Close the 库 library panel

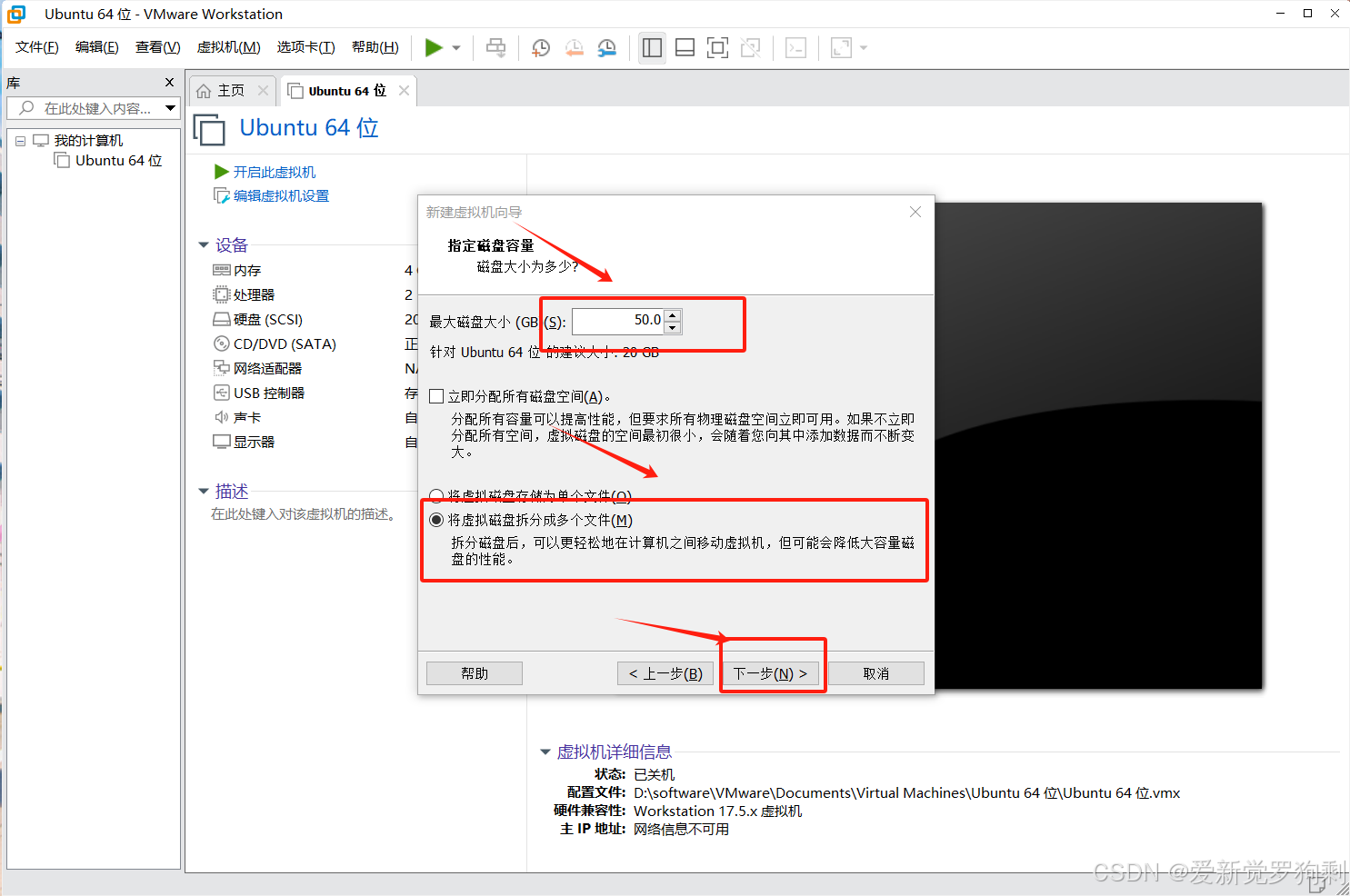click(169, 83)
